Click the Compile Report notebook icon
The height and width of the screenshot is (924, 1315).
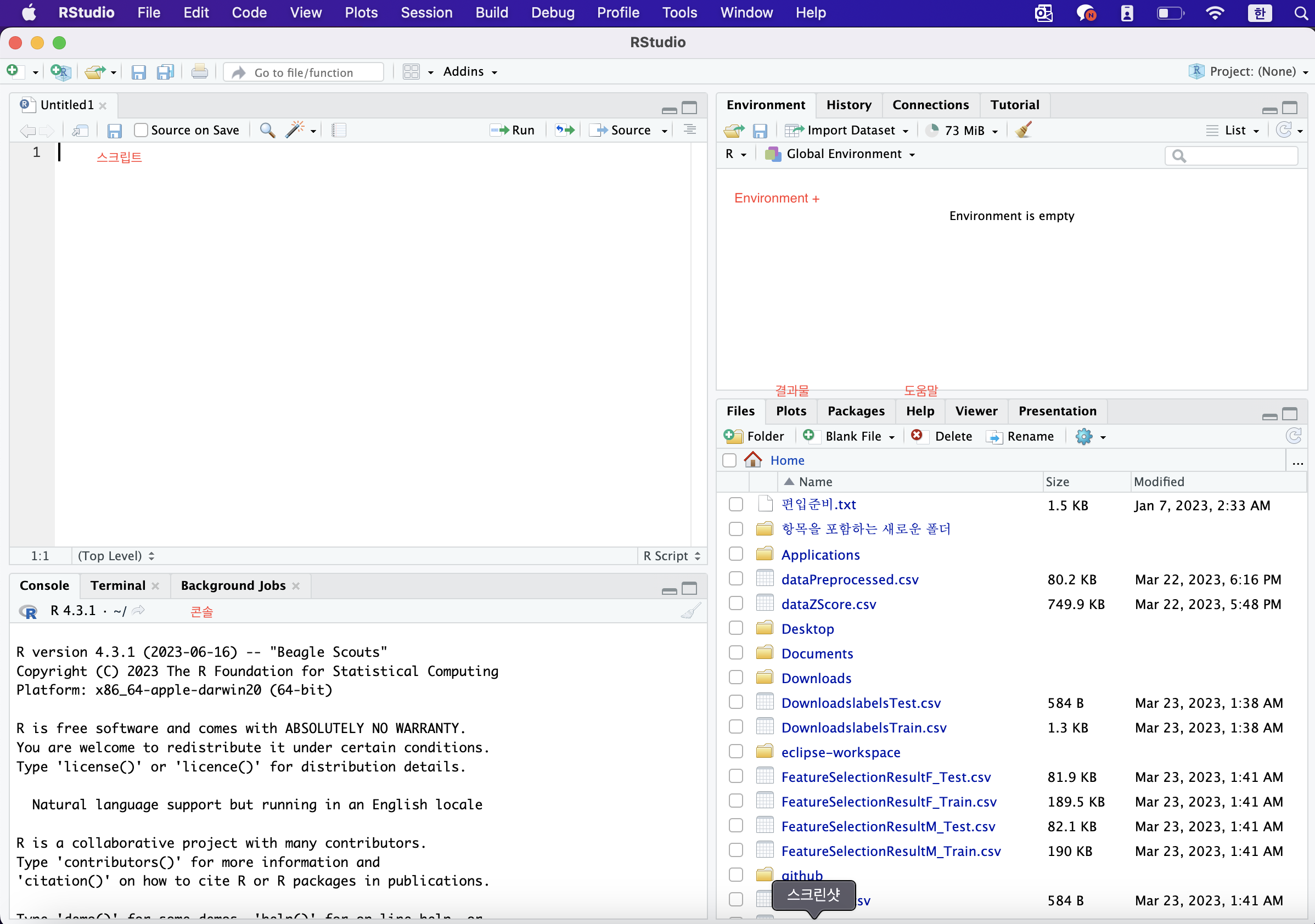pos(339,131)
